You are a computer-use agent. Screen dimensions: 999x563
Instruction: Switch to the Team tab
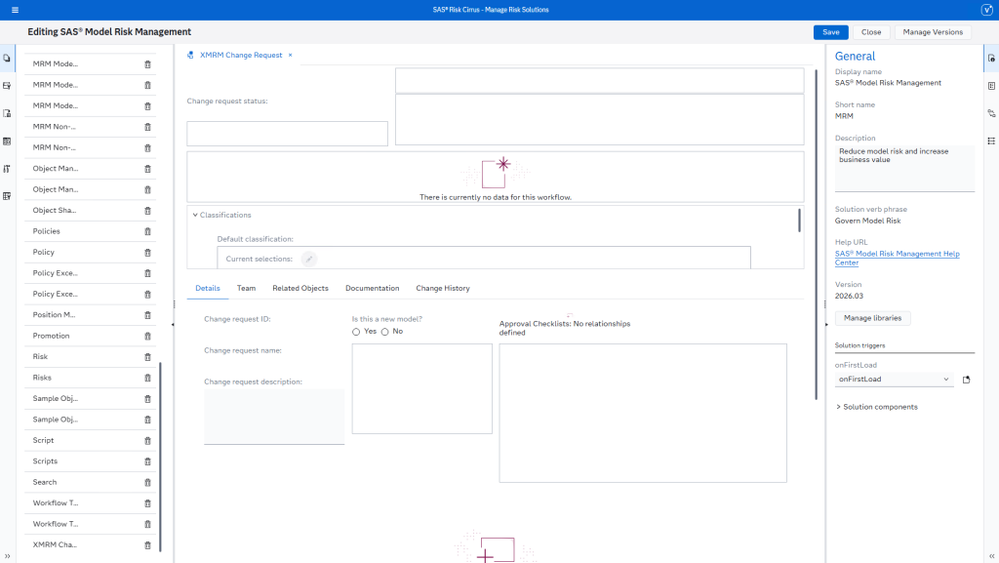[x=246, y=289]
